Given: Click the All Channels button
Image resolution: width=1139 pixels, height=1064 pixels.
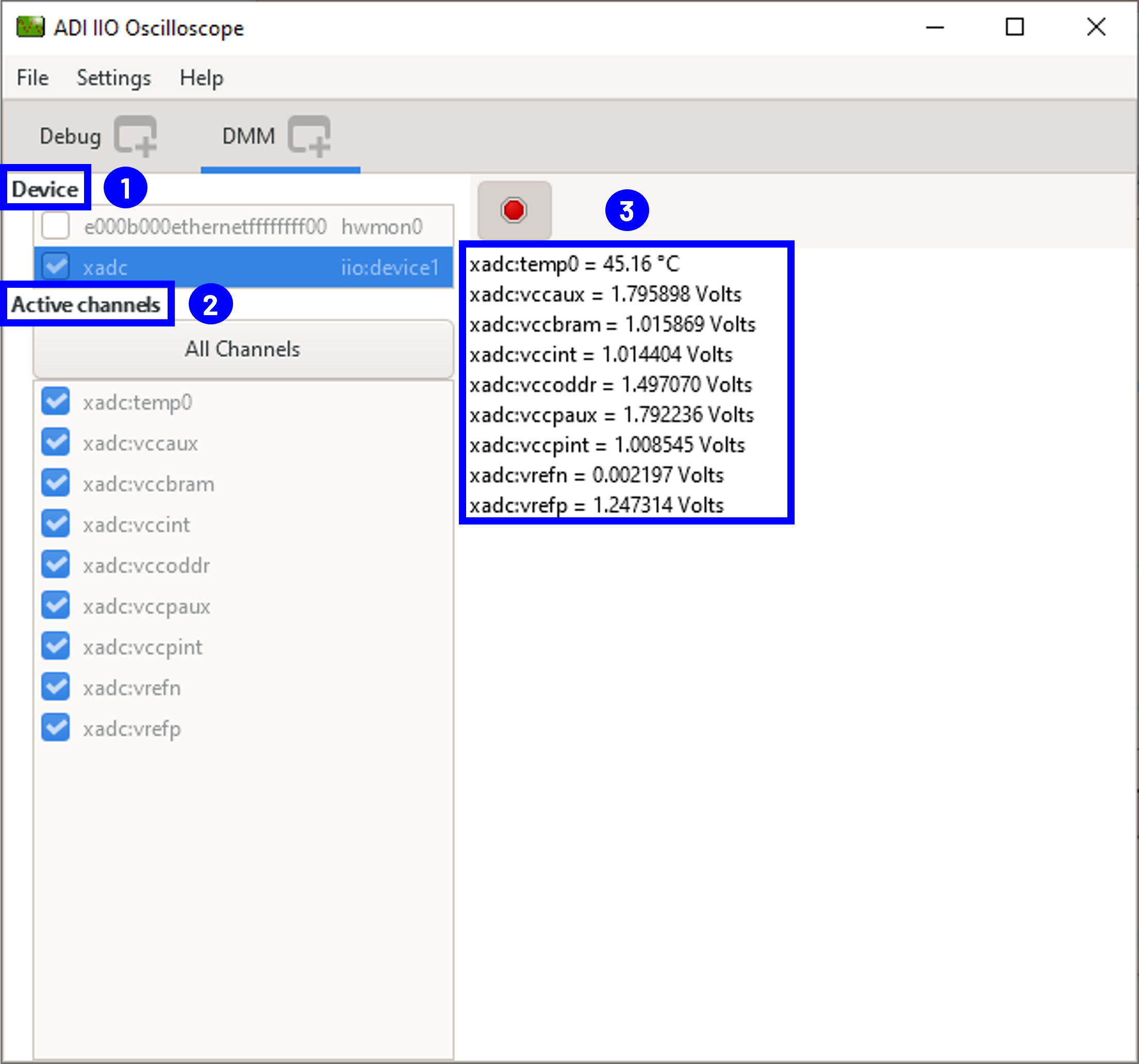Looking at the screenshot, I should pos(243,349).
